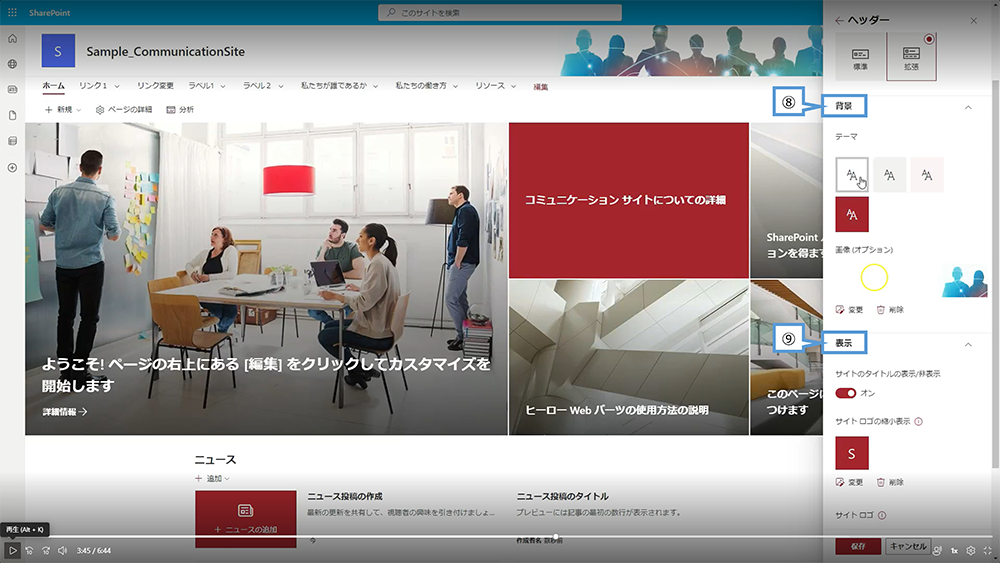
Task: Select the light gray theme swatch
Action: tap(890, 175)
